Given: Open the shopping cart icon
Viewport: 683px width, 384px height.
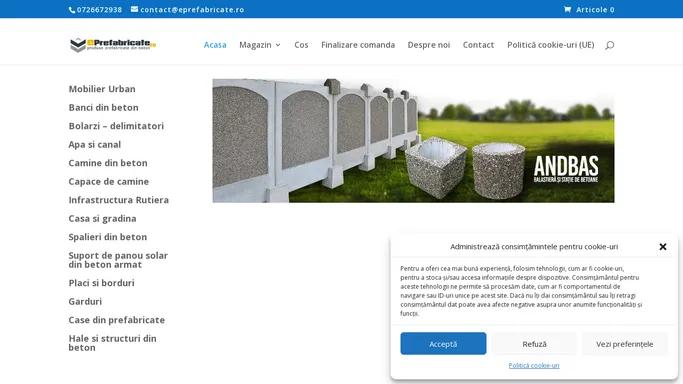Looking at the screenshot, I should pyautogui.click(x=567, y=9).
